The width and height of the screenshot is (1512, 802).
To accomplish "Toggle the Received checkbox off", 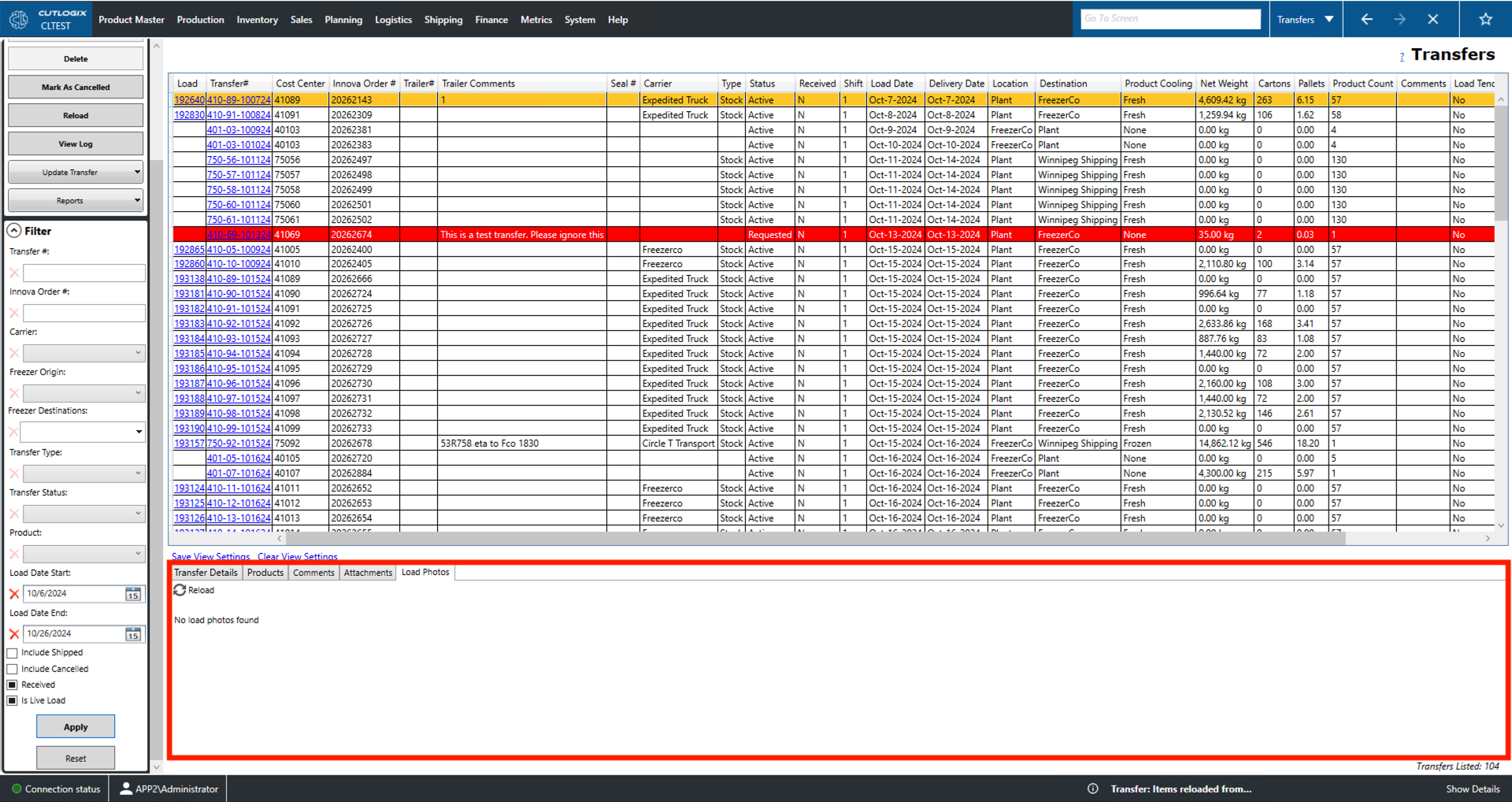I will point(12,684).
